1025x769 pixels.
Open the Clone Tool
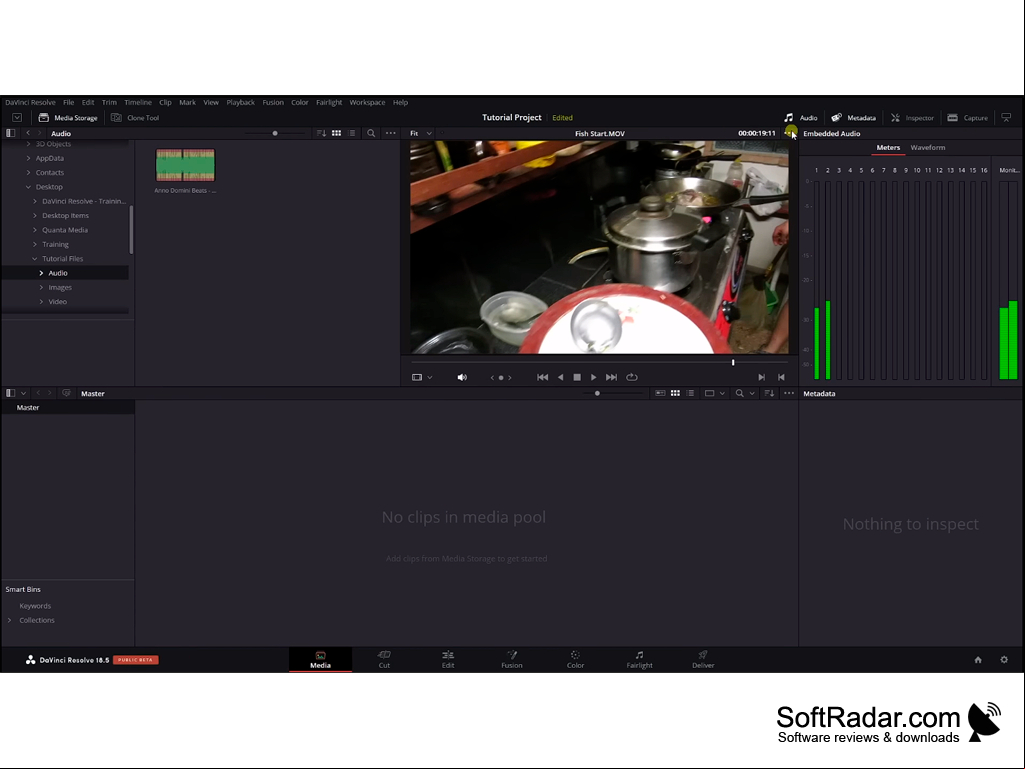coord(135,118)
